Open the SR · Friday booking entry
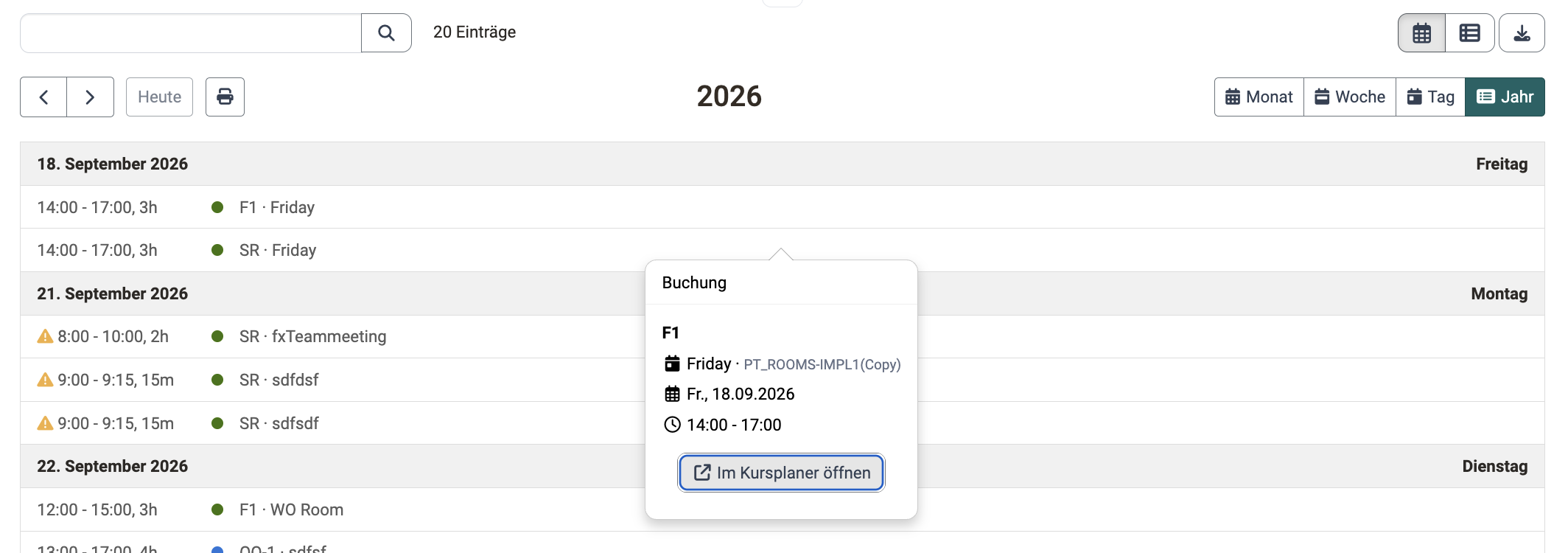The width and height of the screenshot is (1568, 553). pyautogui.click(x=278, y=250)
